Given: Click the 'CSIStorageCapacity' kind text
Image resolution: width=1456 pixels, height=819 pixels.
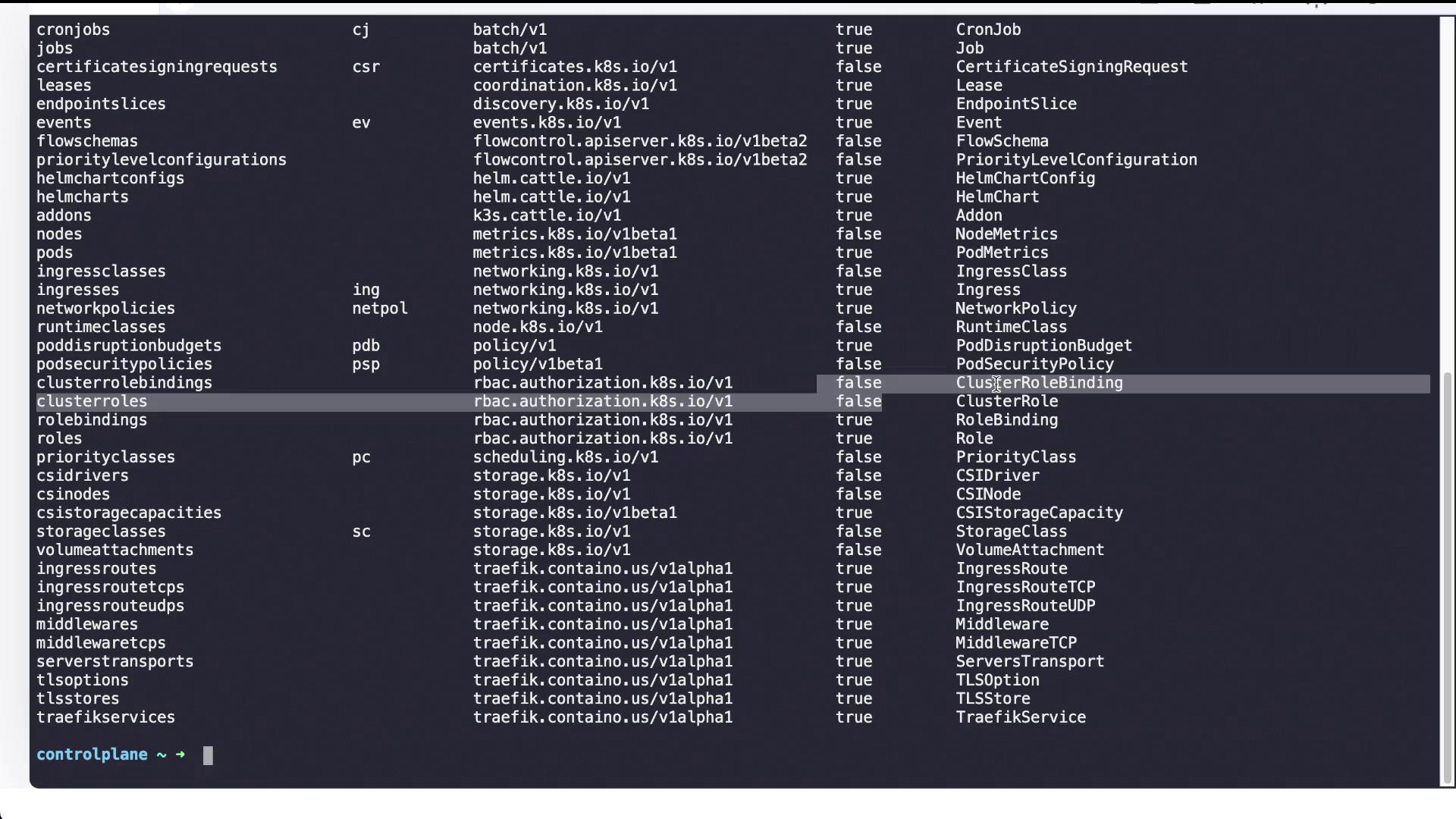Looking at the screenshot, I should (1039, 513).
